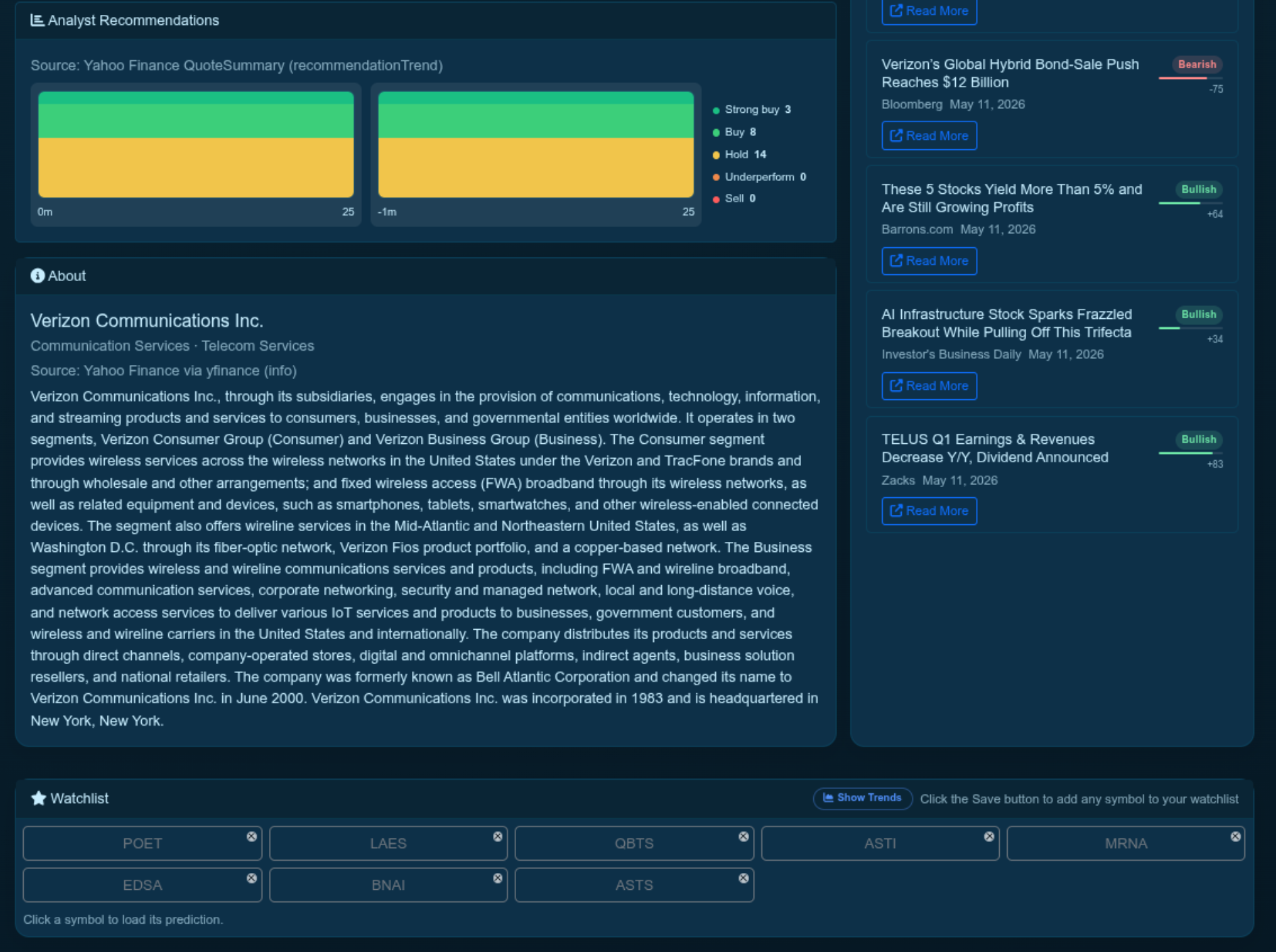The height and width of the screenshot is (952, 1276).
Task: Click the Buy legend dot
Action: click(x=716, y=132)
